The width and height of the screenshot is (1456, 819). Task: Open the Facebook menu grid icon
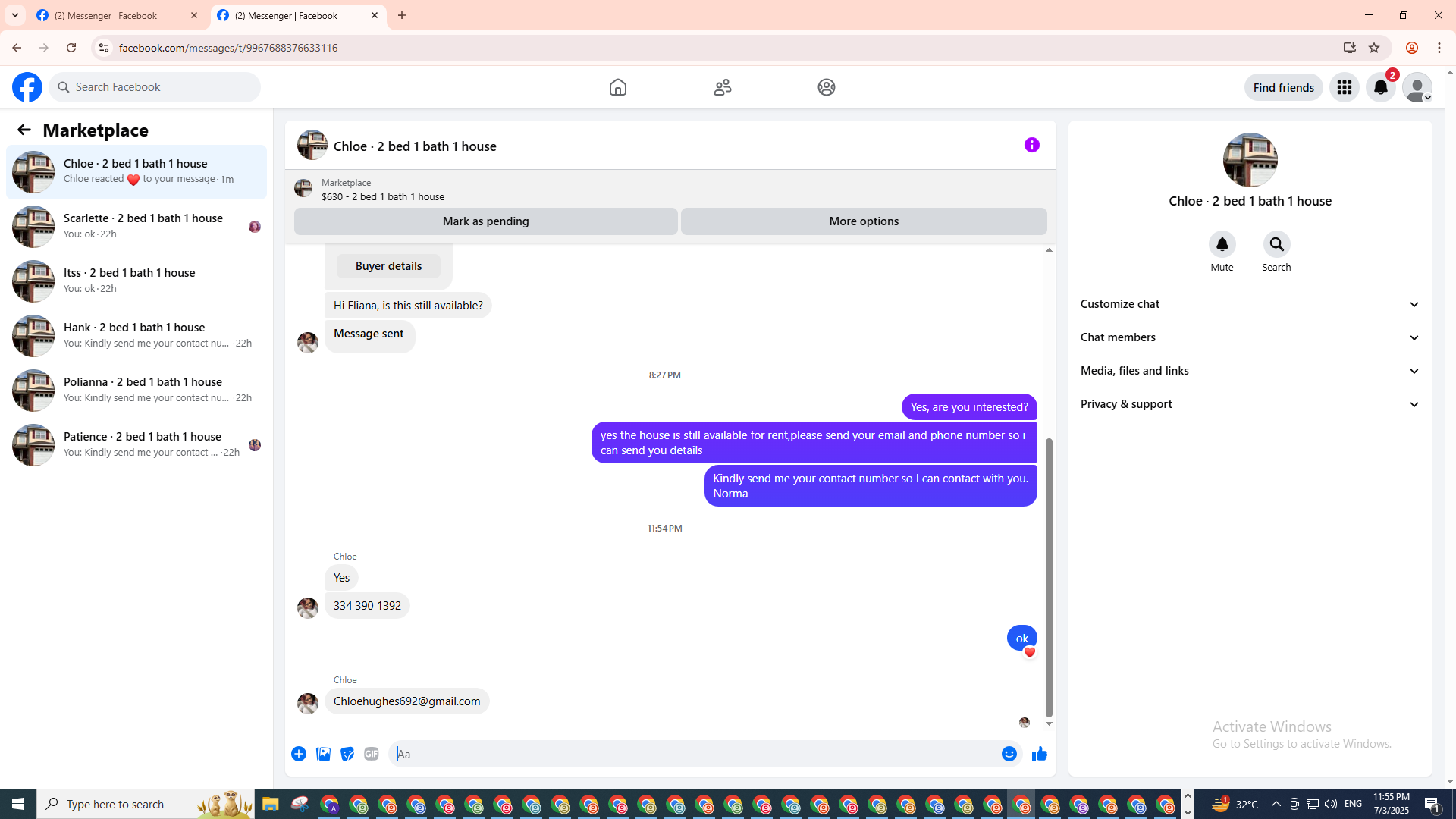click(x=1344, y=87)
